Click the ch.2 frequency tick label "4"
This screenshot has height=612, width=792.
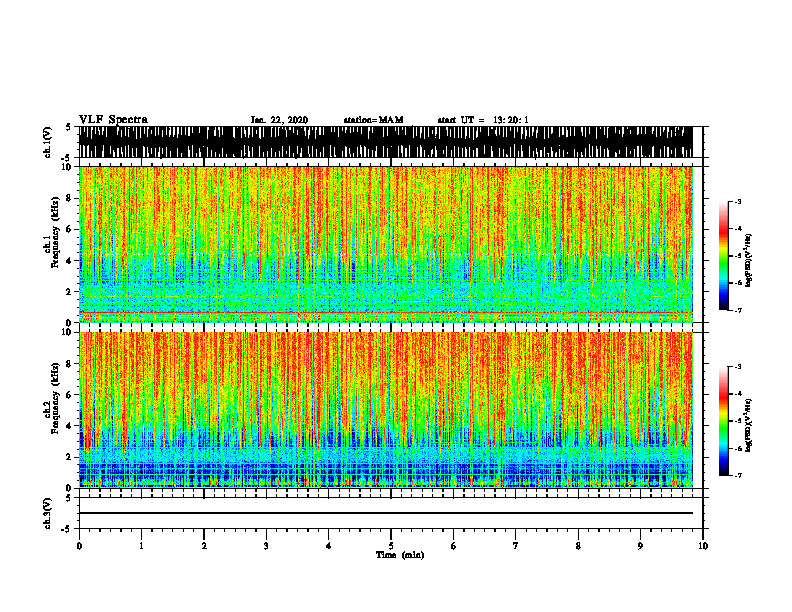click(x=70, y=426)
